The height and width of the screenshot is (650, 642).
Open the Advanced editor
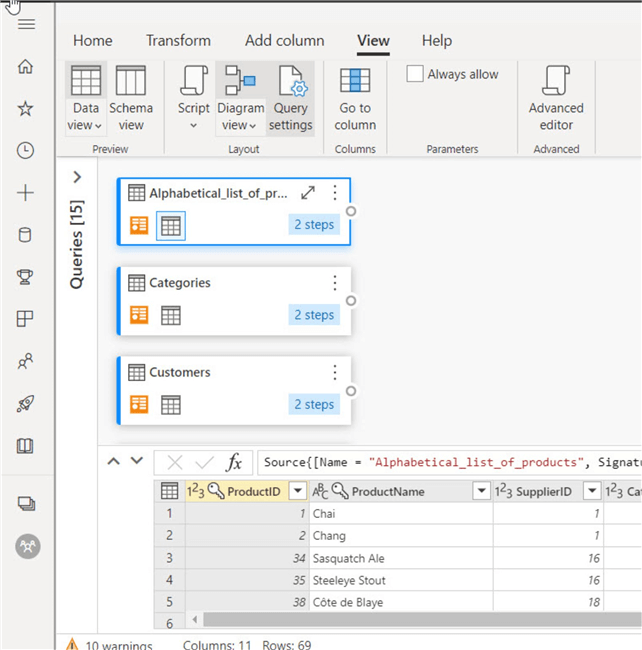(556, 98)
